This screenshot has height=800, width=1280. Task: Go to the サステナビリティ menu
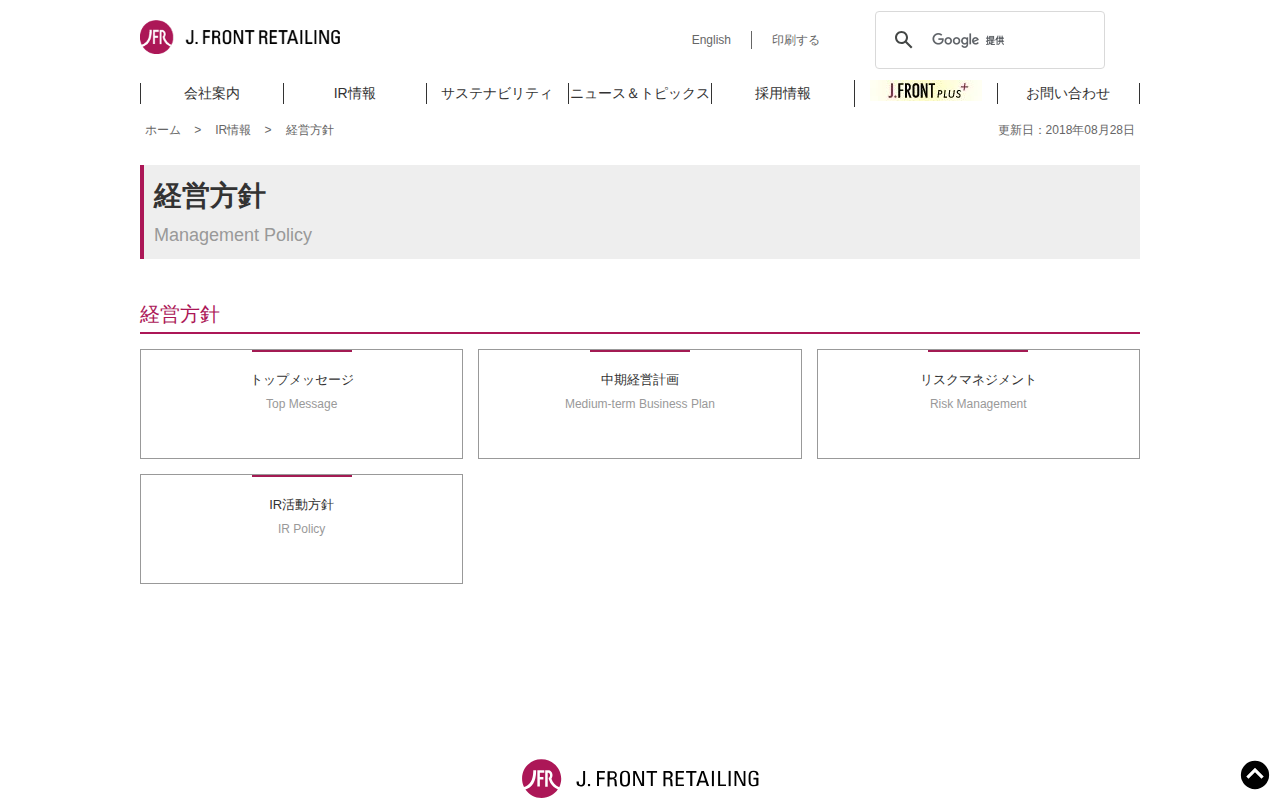497,93
